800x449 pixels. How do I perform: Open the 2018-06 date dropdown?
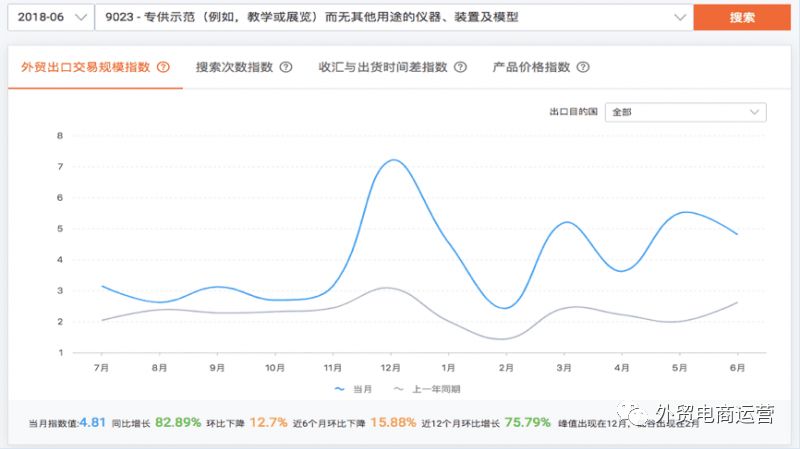coord(51,17)
